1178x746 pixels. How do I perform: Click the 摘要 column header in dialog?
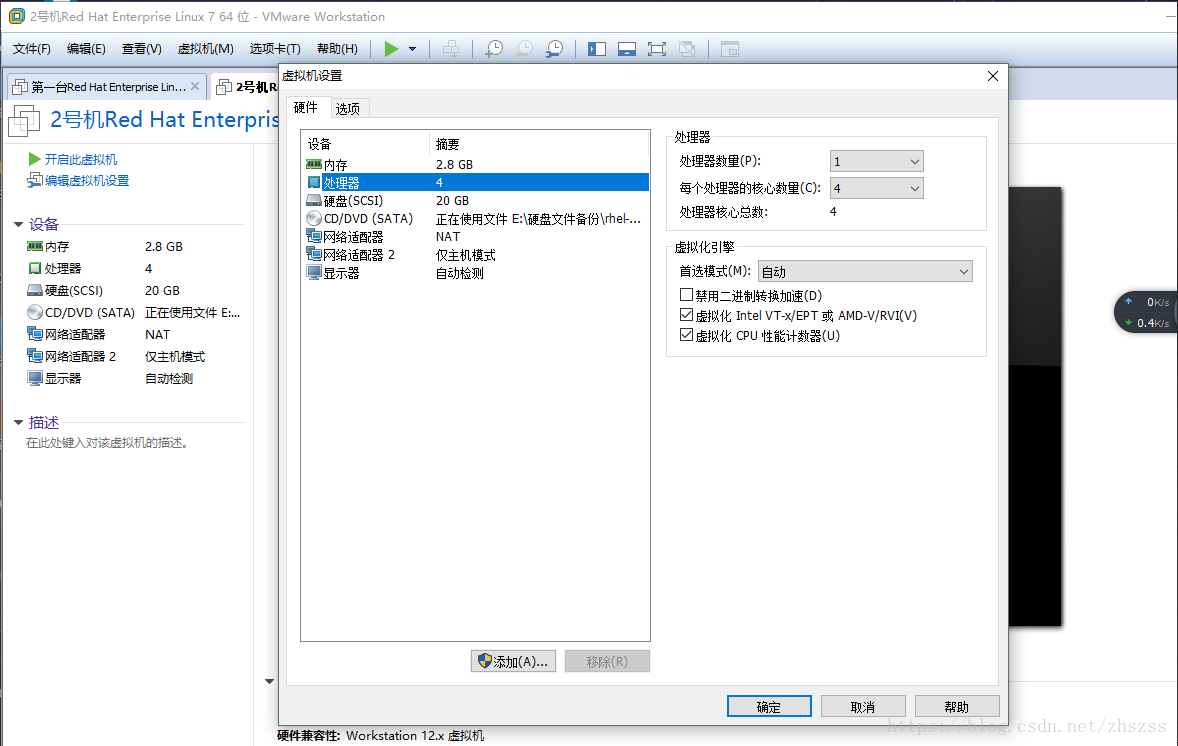coord(539,143)
